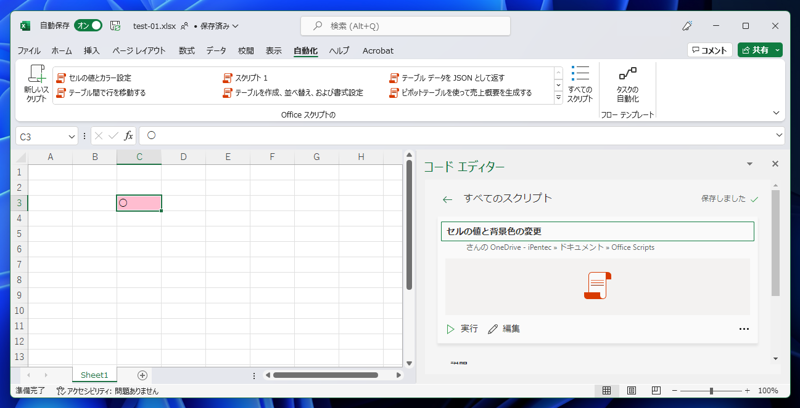Click the save icon beside AutoSave toggle

(115, 26)
